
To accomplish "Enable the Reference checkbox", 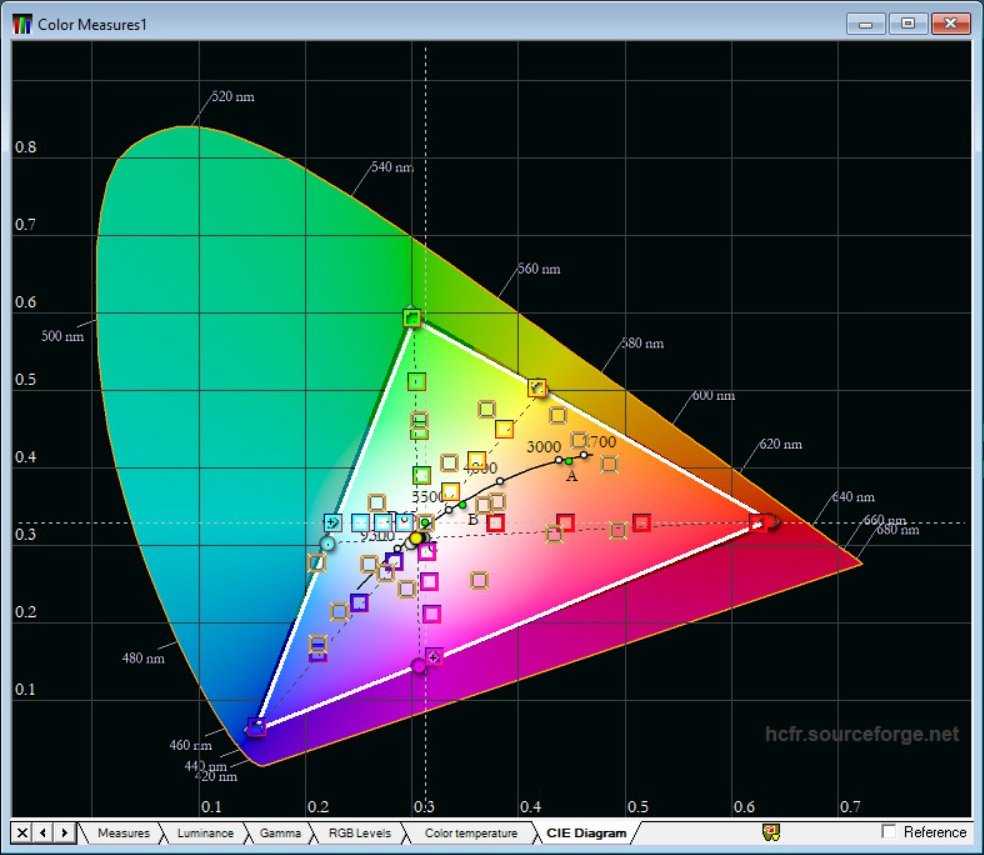I will pos(889,832).
